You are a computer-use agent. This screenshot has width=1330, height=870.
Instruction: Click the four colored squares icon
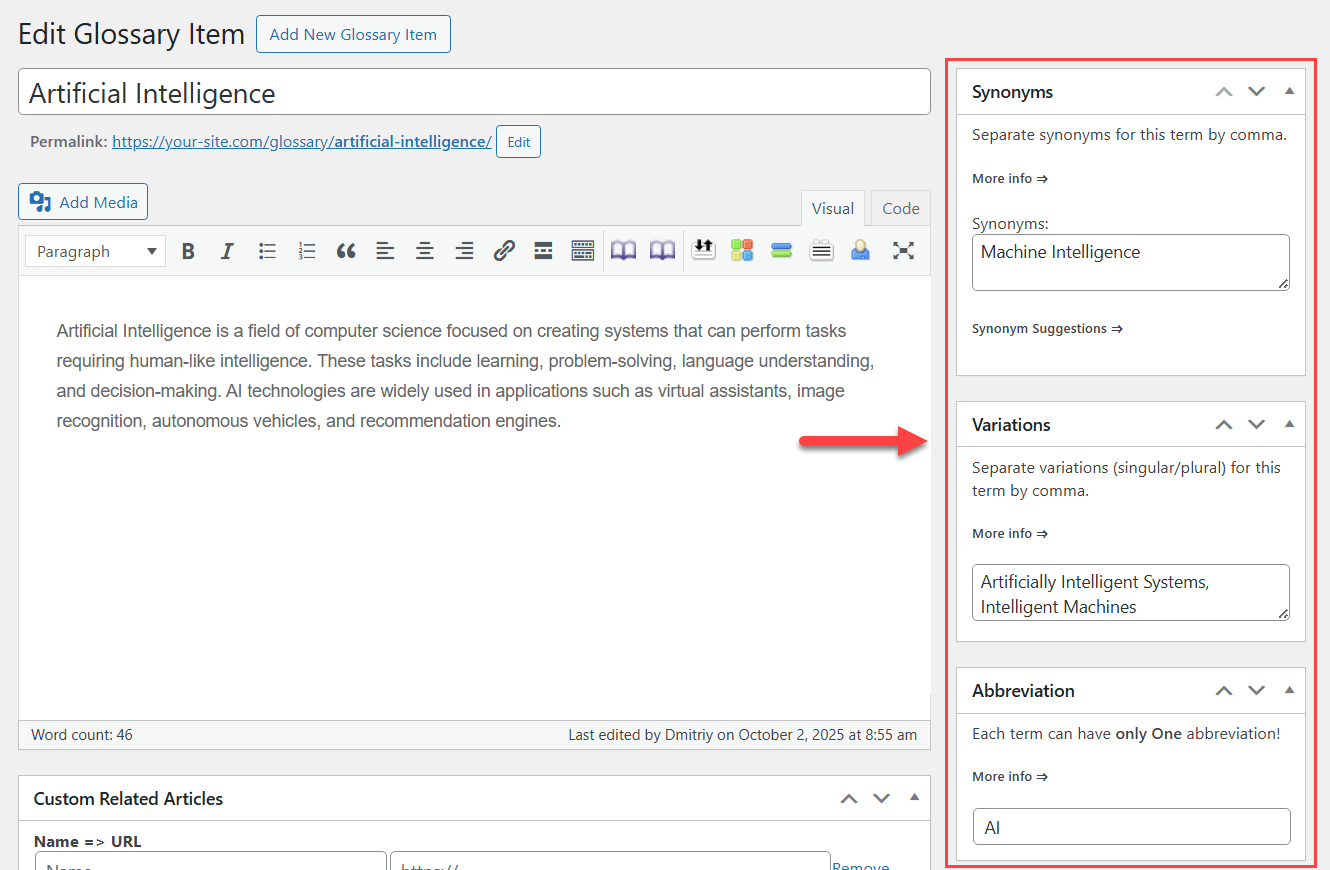[742, 250]
